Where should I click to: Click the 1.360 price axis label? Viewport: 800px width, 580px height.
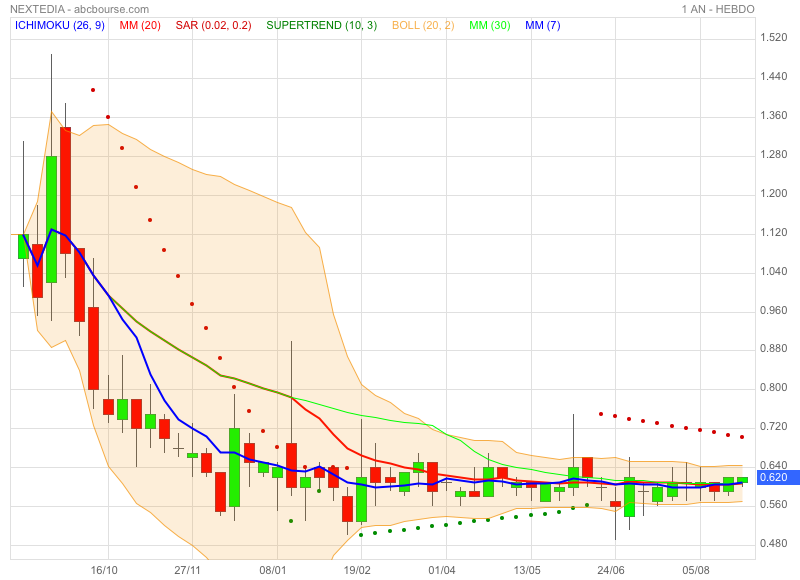click(x=773, y=115)
